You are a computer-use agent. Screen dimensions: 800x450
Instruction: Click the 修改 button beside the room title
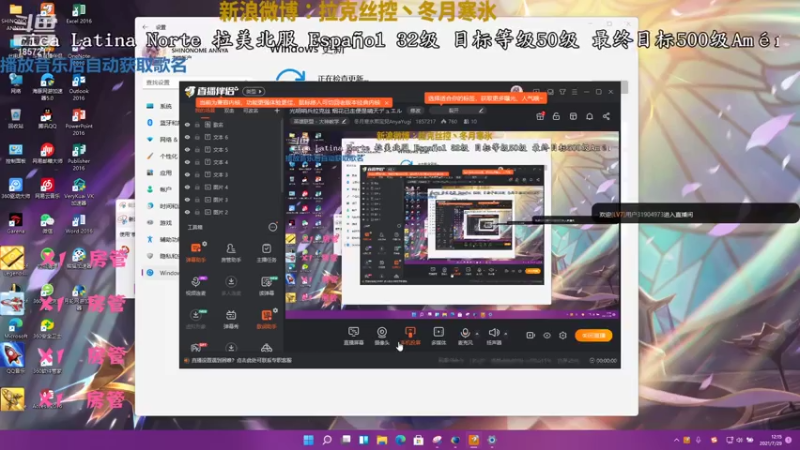[416, 110]
